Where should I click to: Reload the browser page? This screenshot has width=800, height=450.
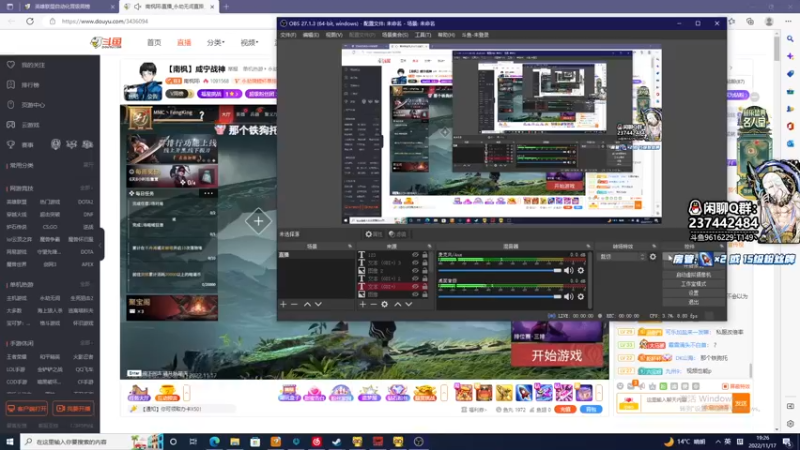pyautogui.click(x=30, y=21)
